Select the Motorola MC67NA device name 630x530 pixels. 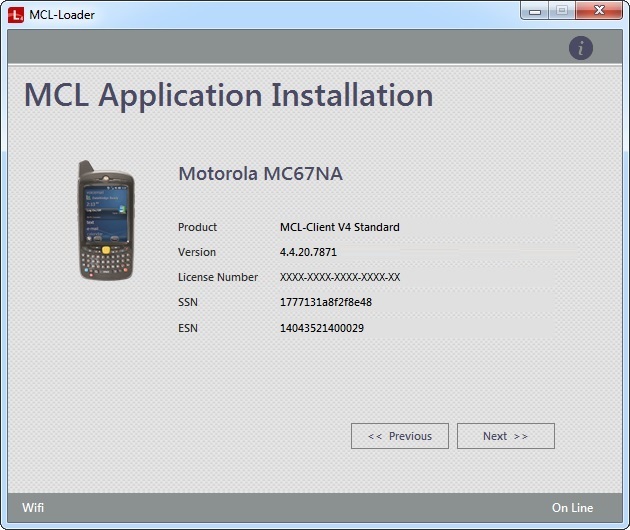tap(260, 174)
